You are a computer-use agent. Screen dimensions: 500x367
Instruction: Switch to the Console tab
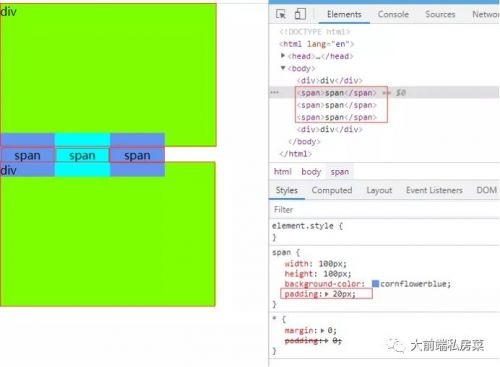(393, 14)
